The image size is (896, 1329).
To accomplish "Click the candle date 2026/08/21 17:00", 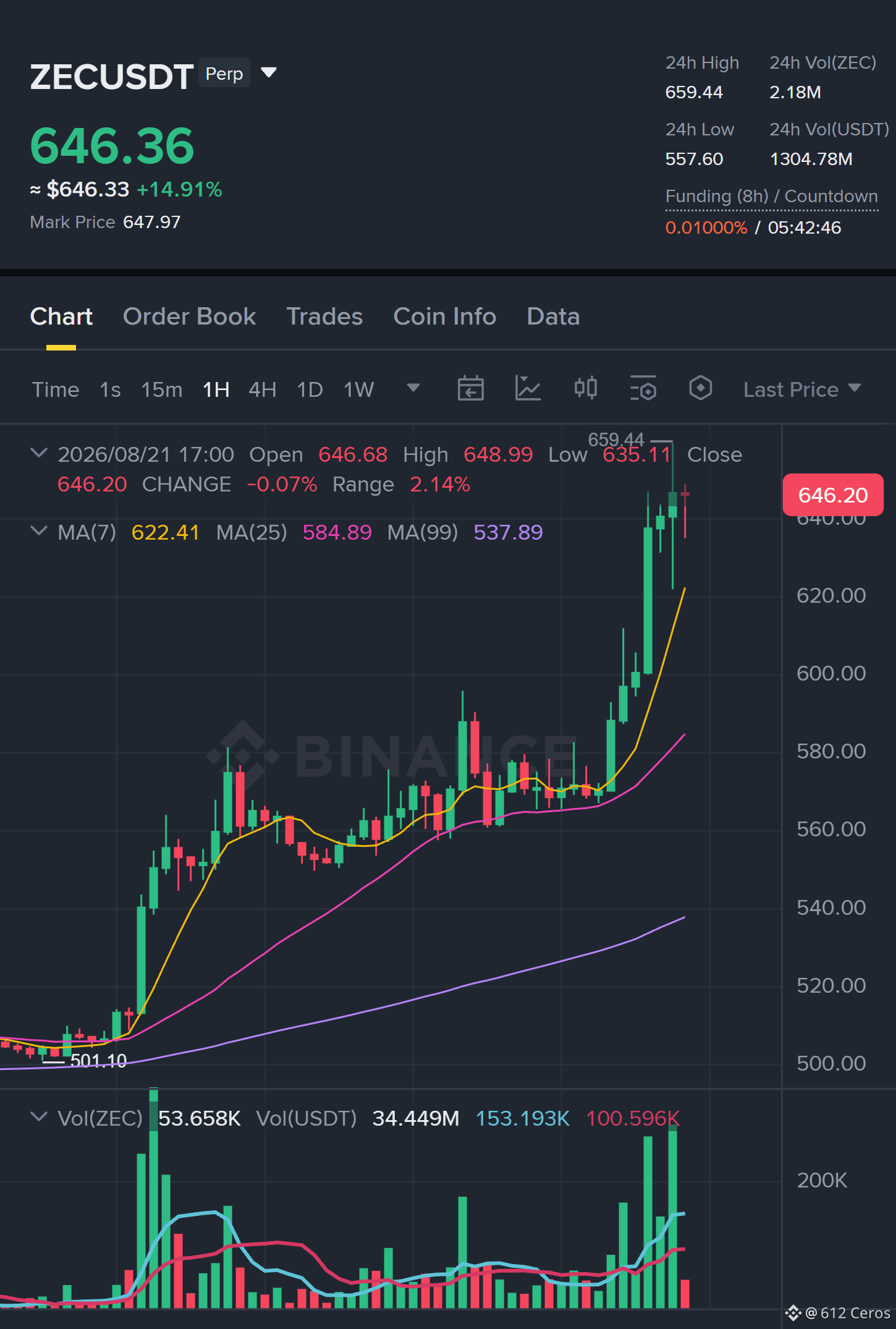I will point(146,454).
